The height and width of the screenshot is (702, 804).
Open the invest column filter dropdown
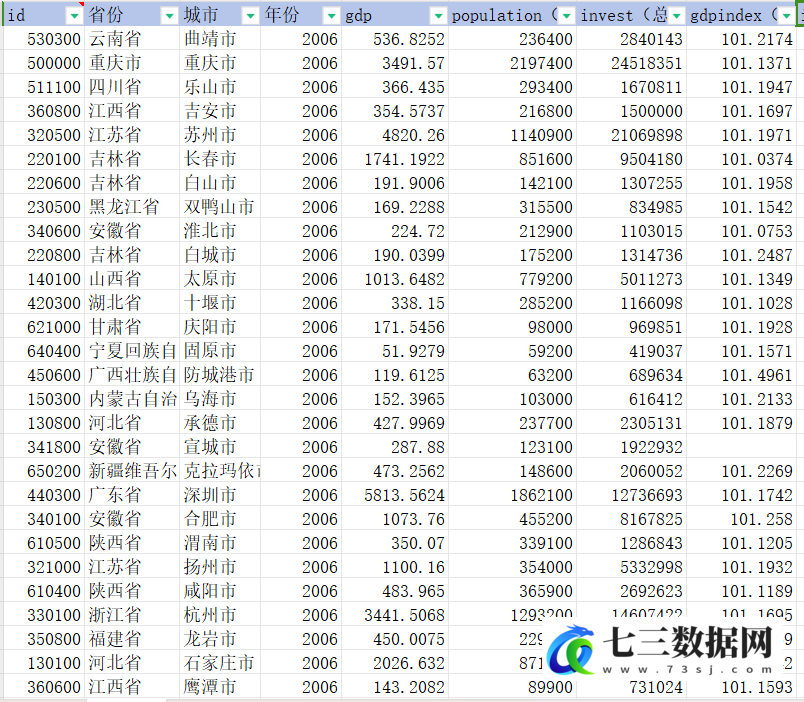tap(676, 16)
